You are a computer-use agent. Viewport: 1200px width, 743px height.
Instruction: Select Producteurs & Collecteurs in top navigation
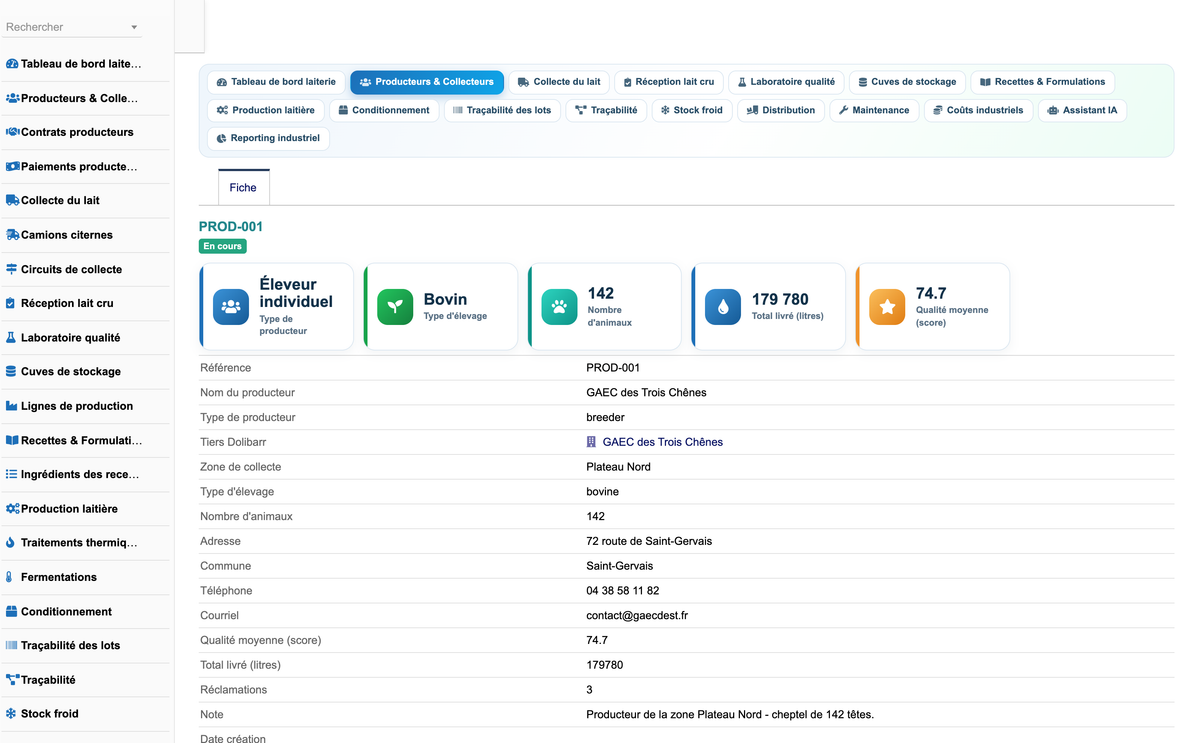[x=427, y=82]
